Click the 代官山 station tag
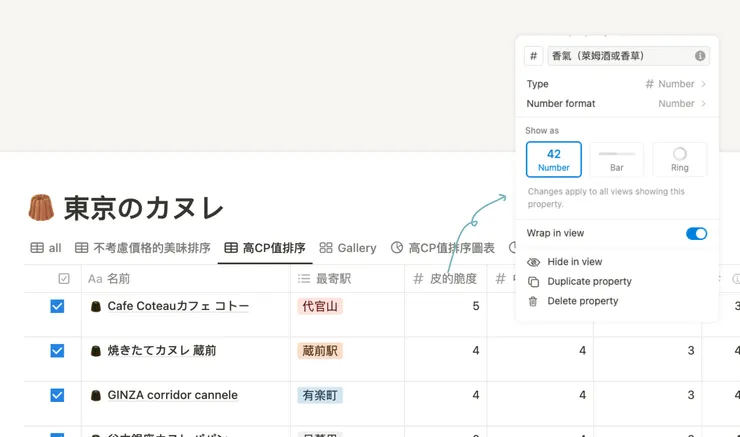The height and width of the screenshot is (437, 740). point(320,307)
